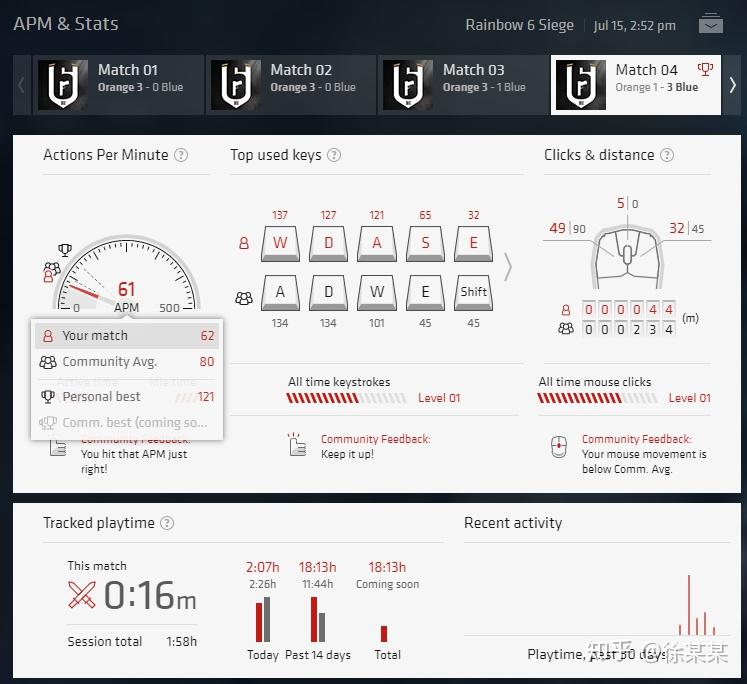Select Your match row in APM popup

tap(127, 335)
